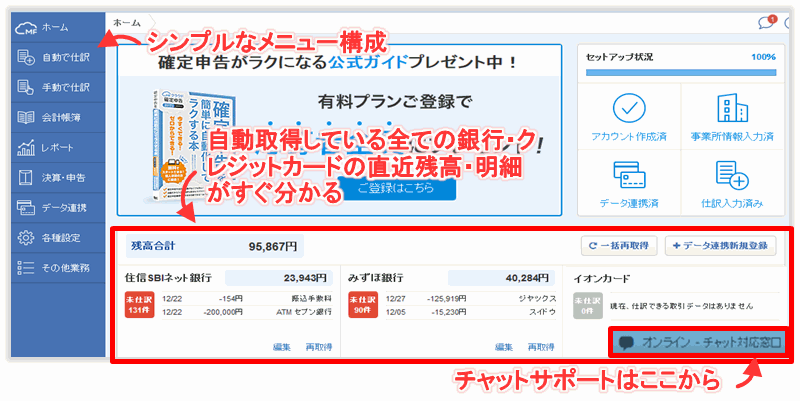Open chat notifications speech bubble icon

point(766,23)
